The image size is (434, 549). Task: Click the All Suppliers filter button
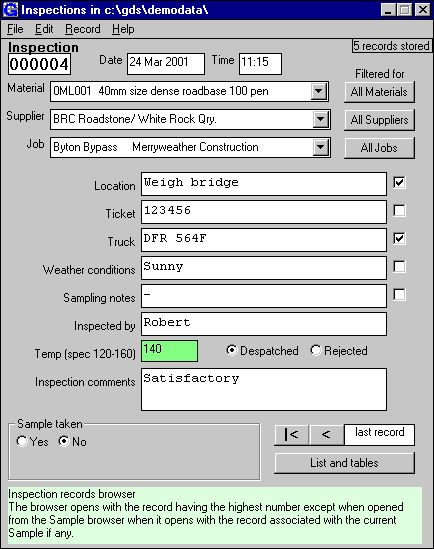click(379, 120)
